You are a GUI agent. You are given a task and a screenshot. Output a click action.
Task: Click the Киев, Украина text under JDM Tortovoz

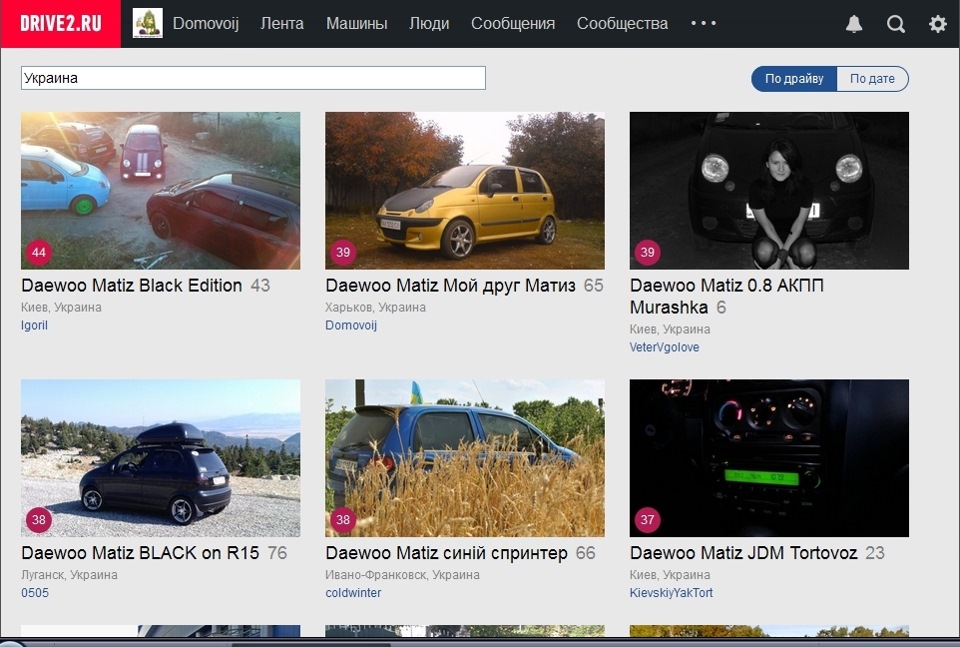(670, 575)
